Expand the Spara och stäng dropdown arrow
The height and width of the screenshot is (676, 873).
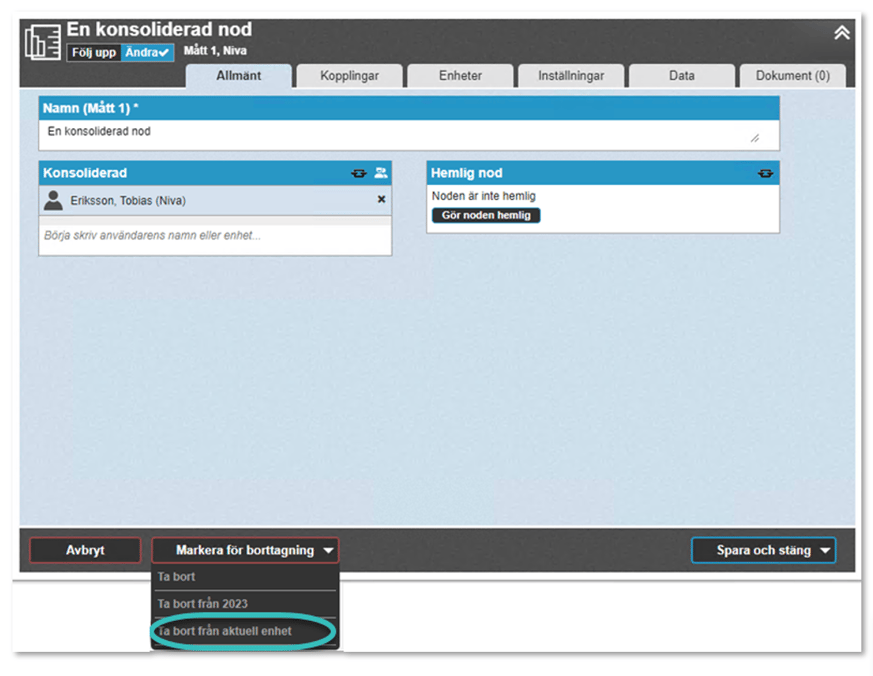coord(825,550)
